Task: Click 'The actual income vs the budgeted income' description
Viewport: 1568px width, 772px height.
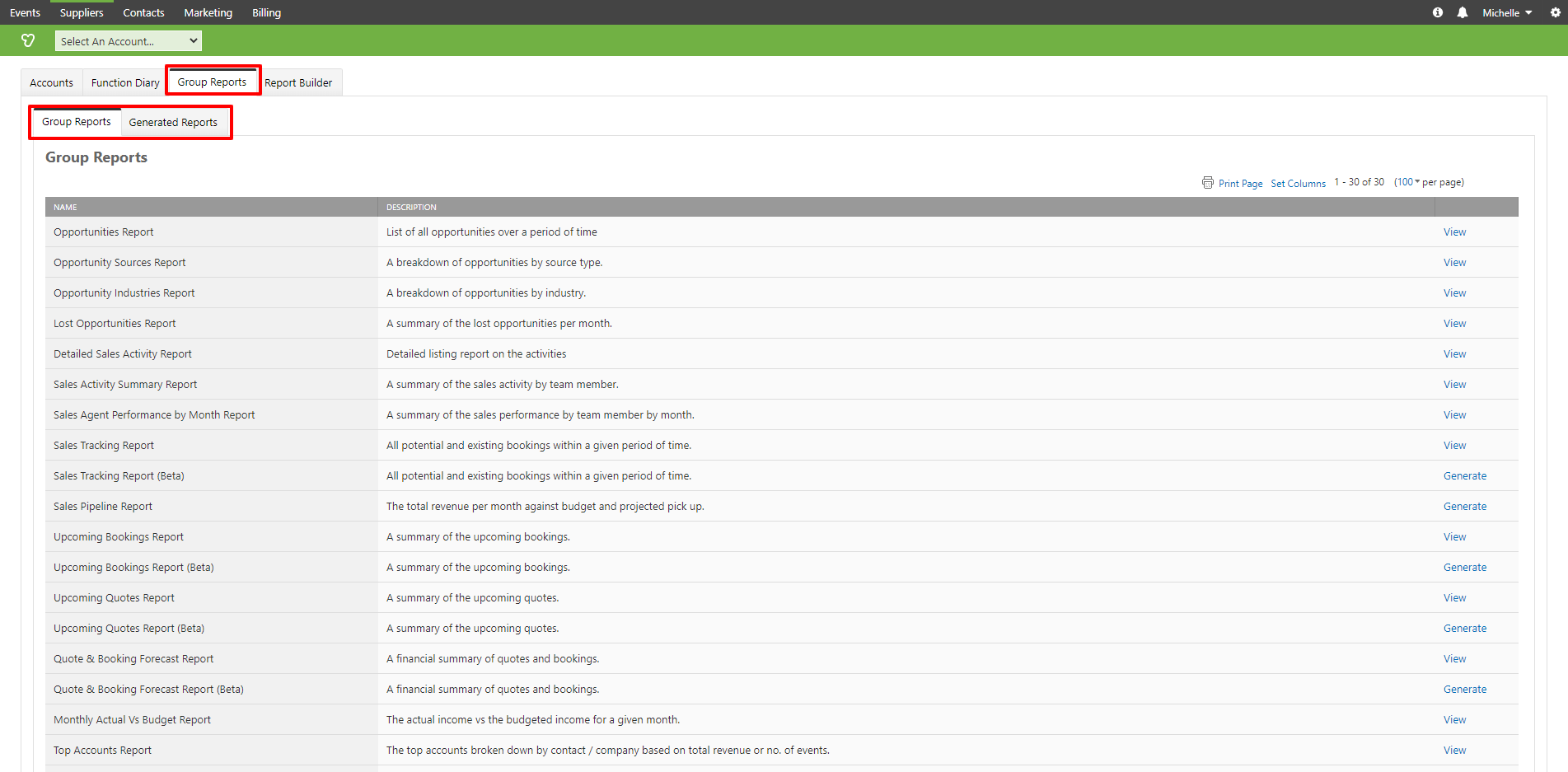Action: click(533, 720)
